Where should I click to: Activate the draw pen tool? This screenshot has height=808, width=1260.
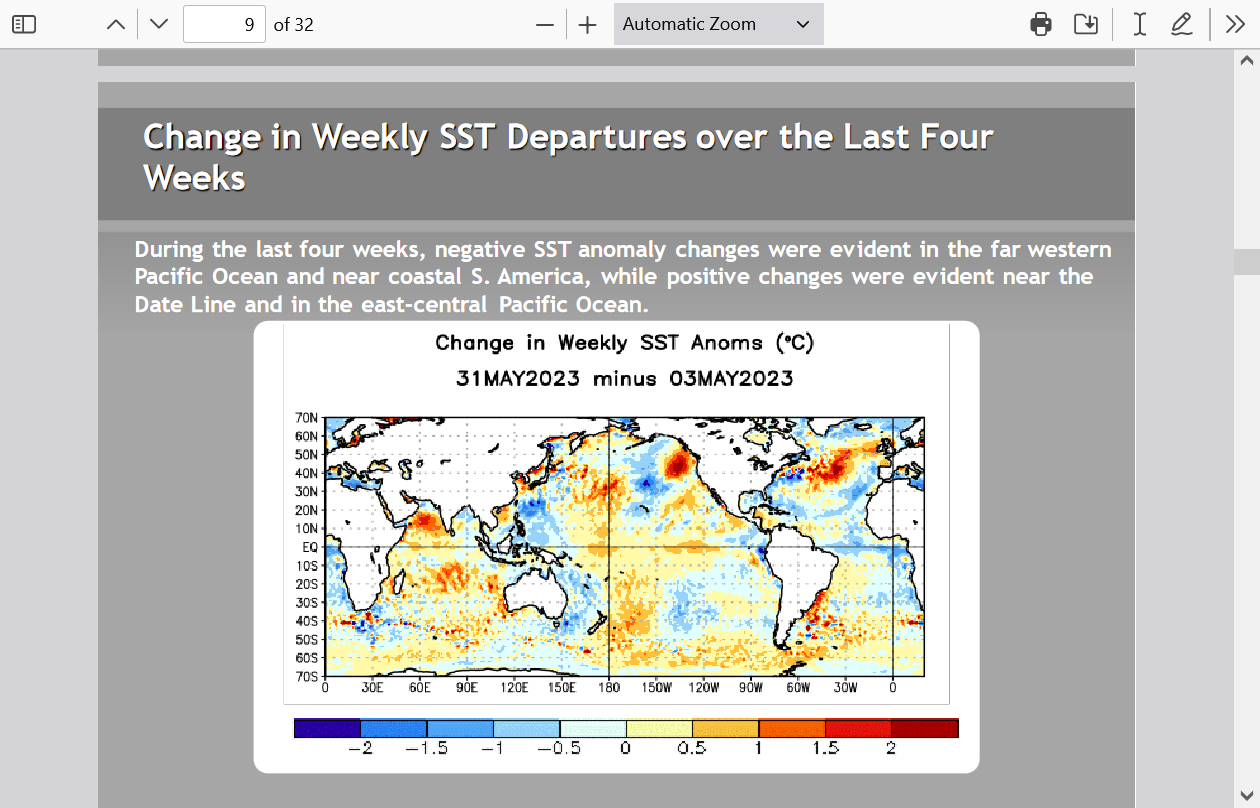click(1182, 24)
